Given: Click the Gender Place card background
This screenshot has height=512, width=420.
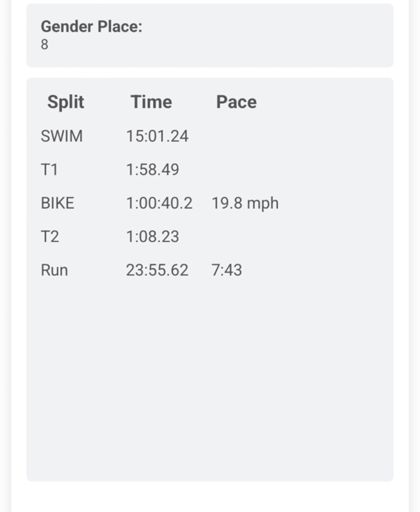Looking at the screenshot, I should [267, 35].
